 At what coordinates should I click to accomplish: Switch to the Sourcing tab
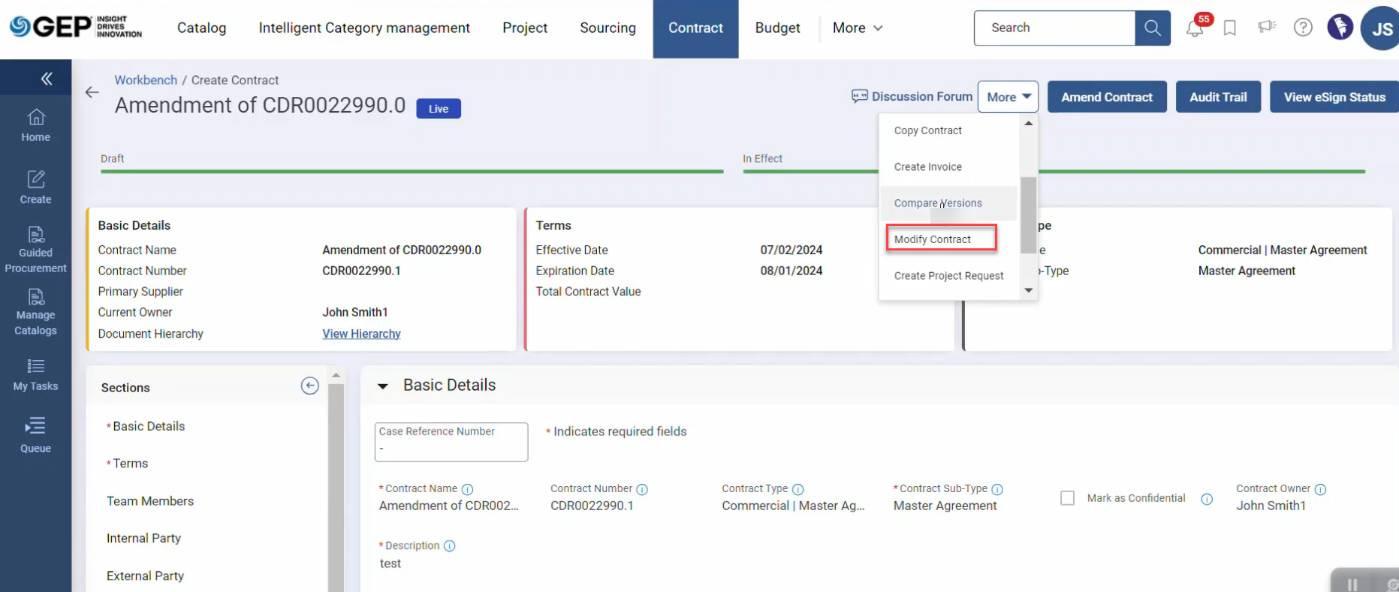[x=607, y=28]
